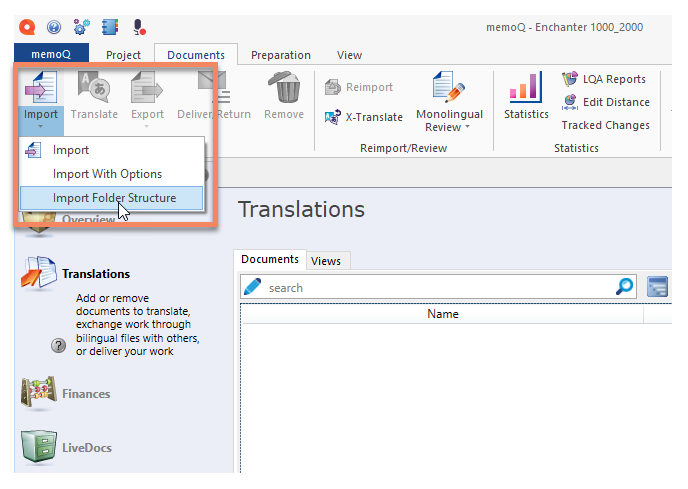Open the Finances abacus icon

[39, 392]
